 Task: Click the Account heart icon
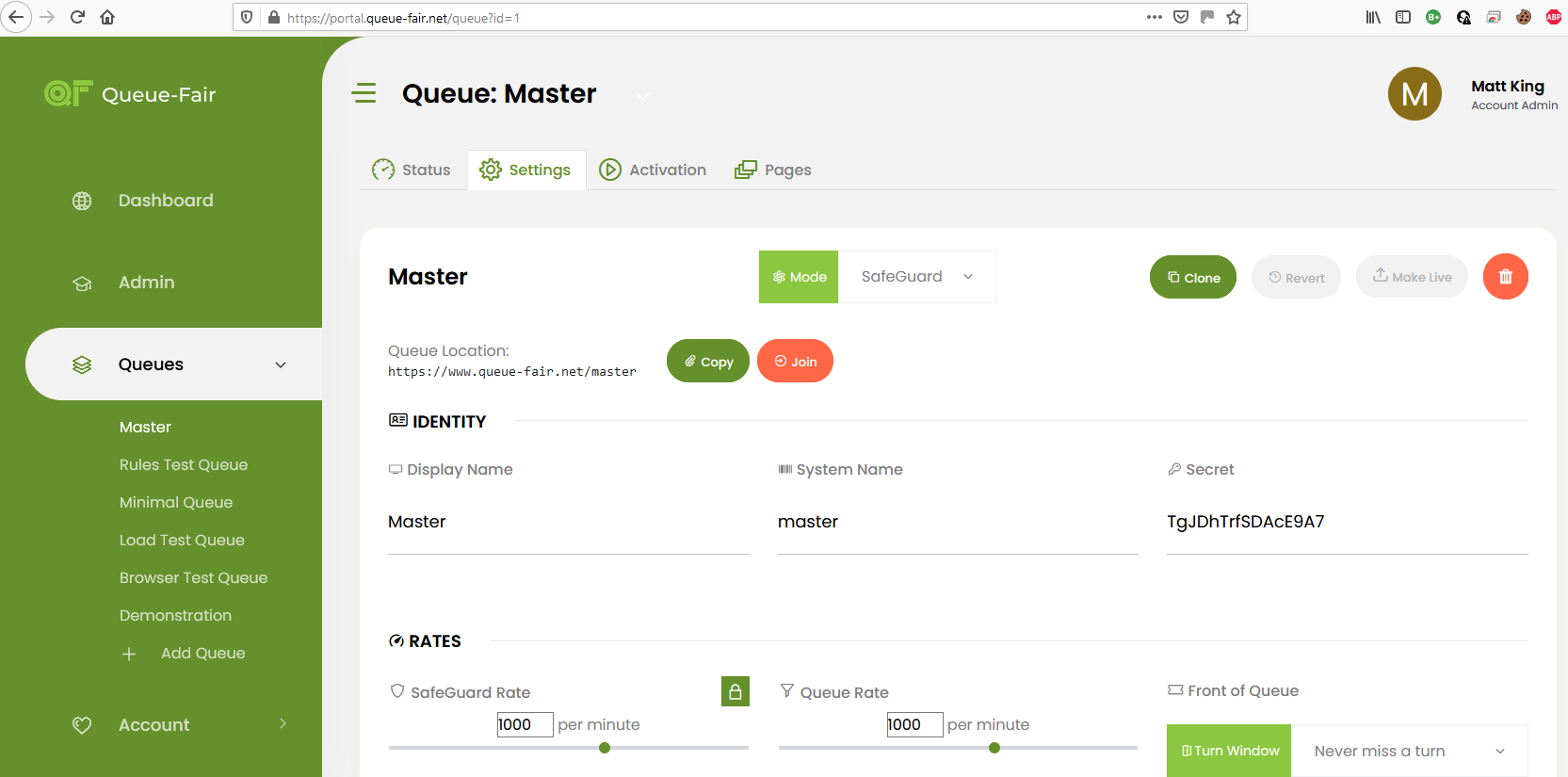82,725
